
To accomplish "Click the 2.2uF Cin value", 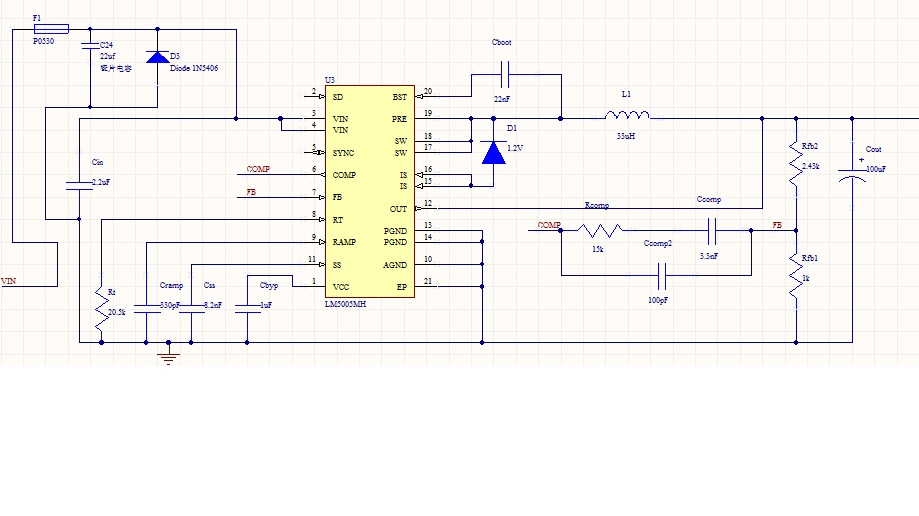I will 101,182.
